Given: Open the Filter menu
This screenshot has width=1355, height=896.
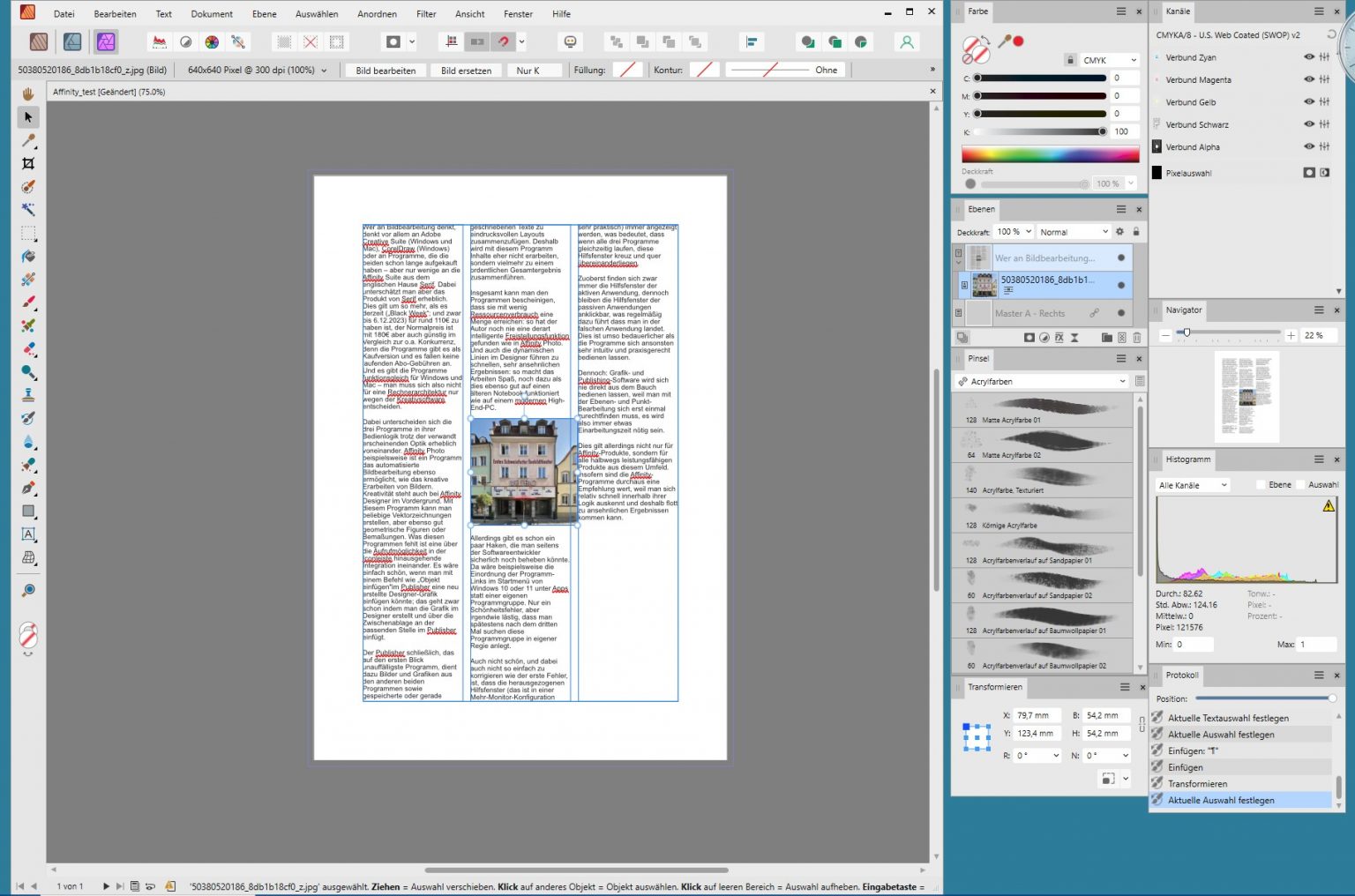Looking at the screenshot, I should (x=426, y=14).
